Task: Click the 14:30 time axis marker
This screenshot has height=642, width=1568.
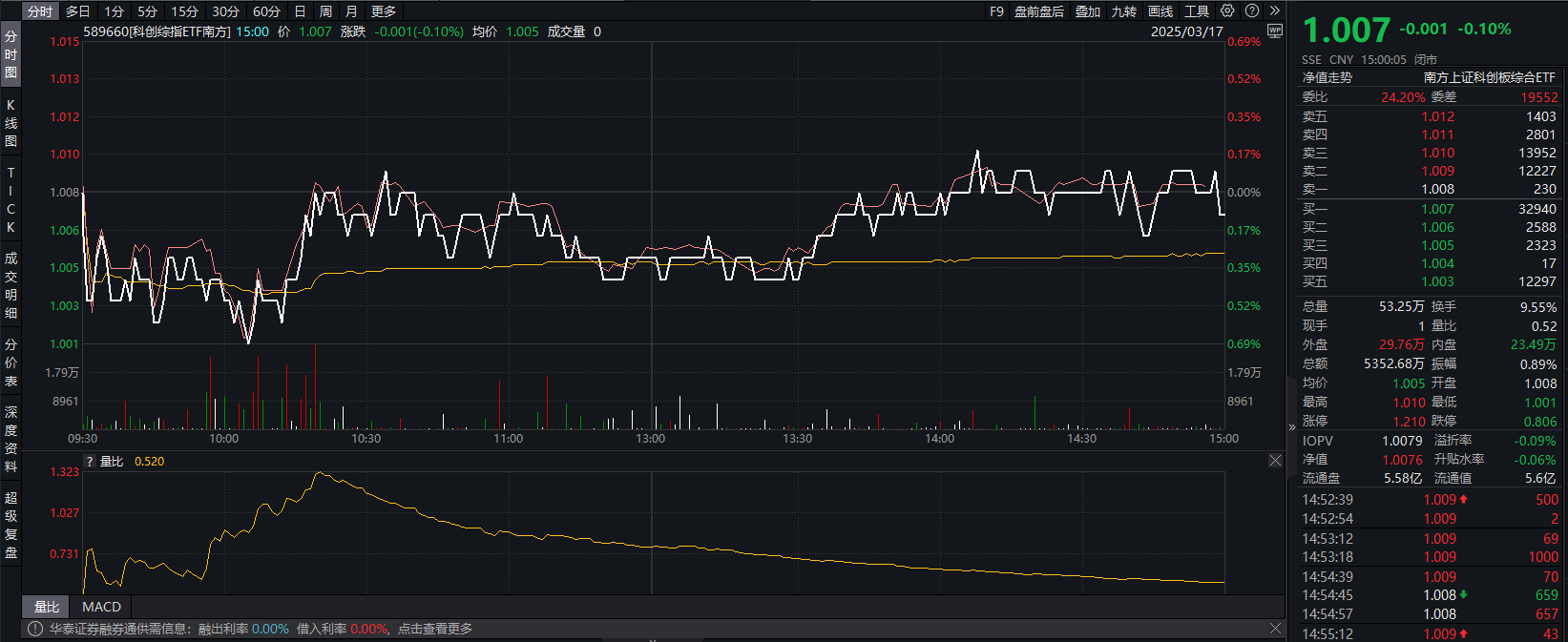Action: point(1081,439)
